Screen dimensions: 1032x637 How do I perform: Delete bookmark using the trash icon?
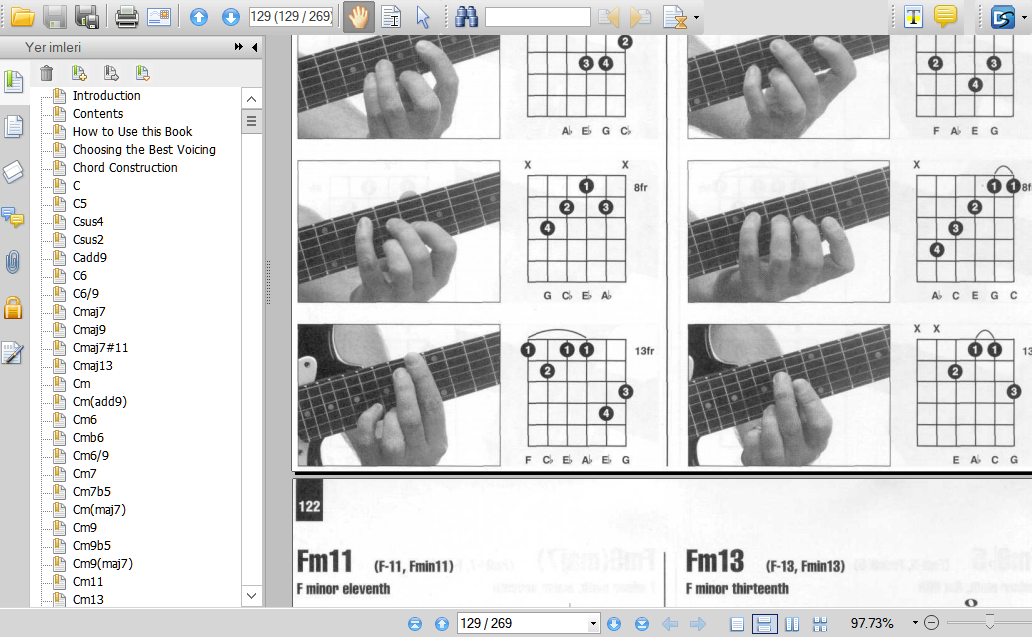tap(47, 72)
